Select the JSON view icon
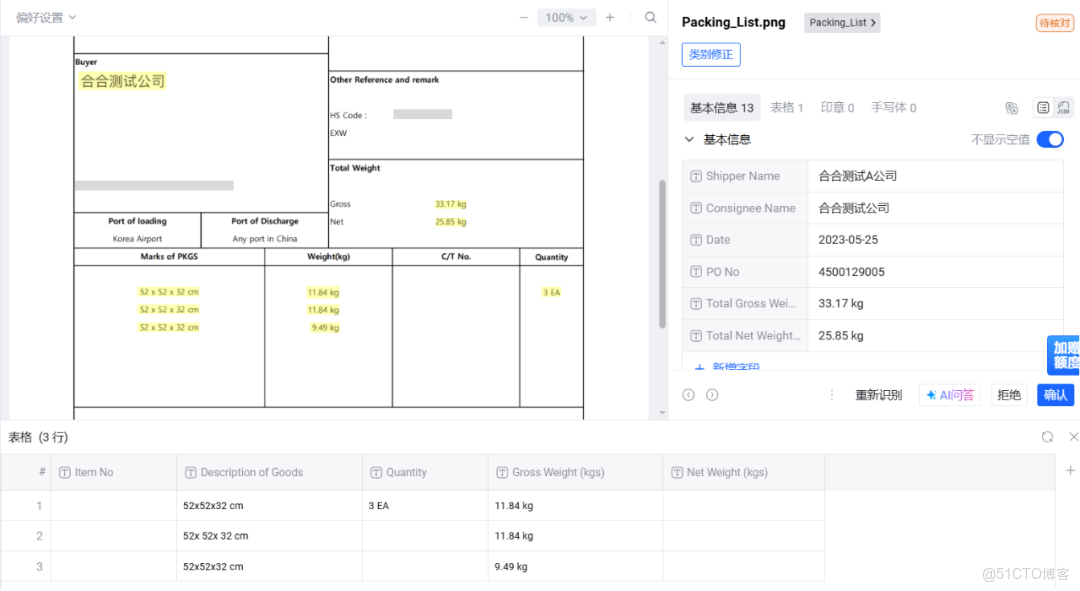The height and width of the screenshot is (591, 1080). point(1066,107)
